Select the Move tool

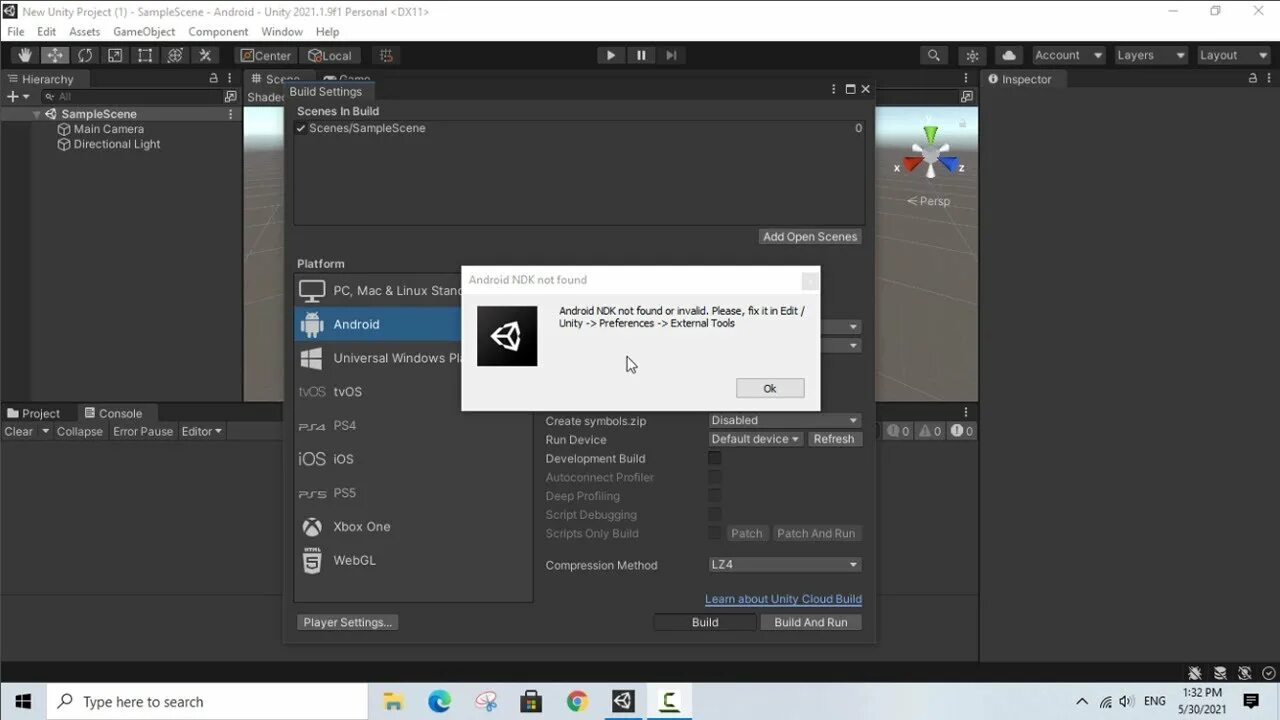(x=55, y=55)
